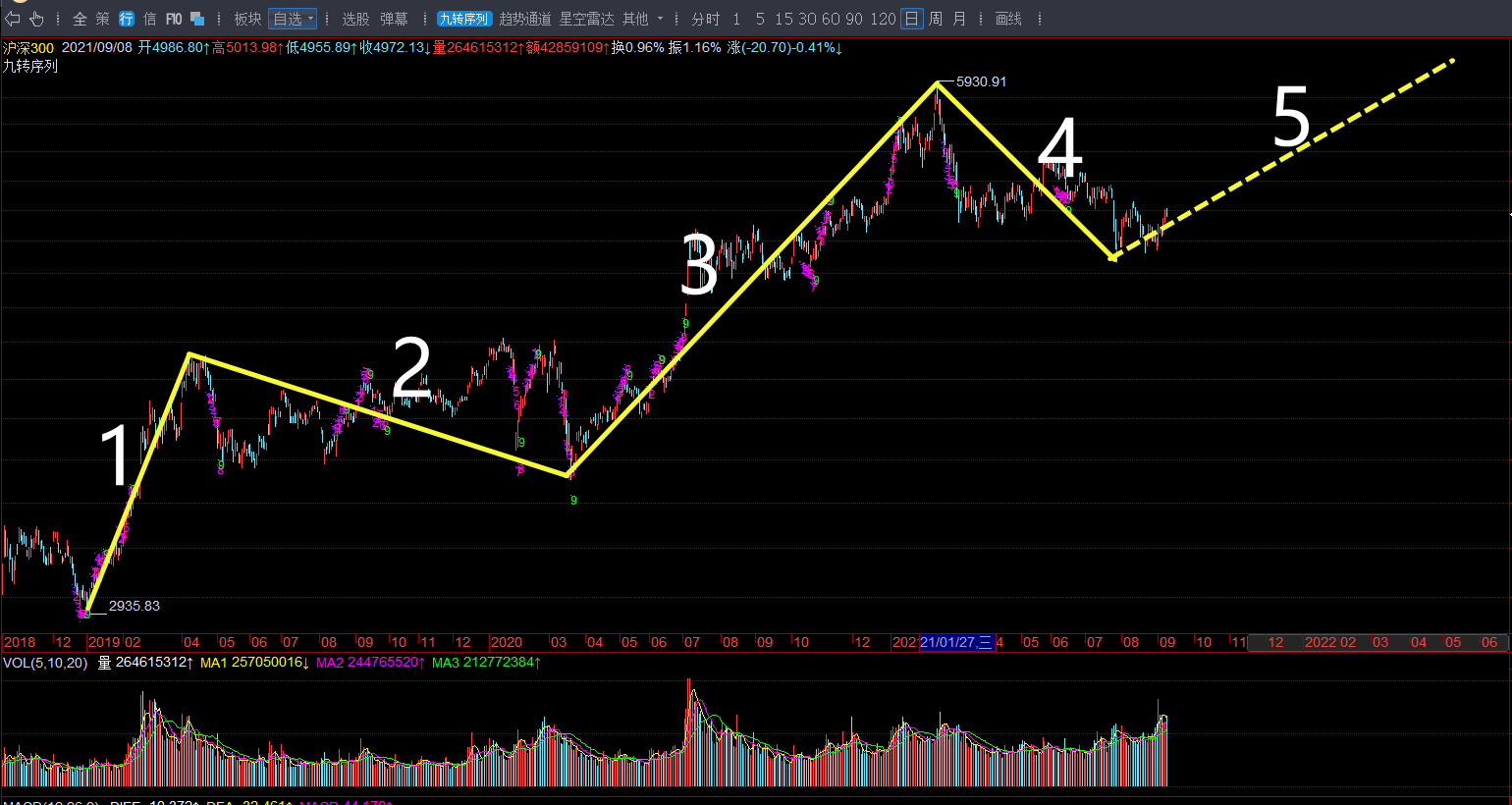The height and width of the screenshot is (805, 1512).
Task: Click the 低4955.89 low price value
Action: pos(321,47)
